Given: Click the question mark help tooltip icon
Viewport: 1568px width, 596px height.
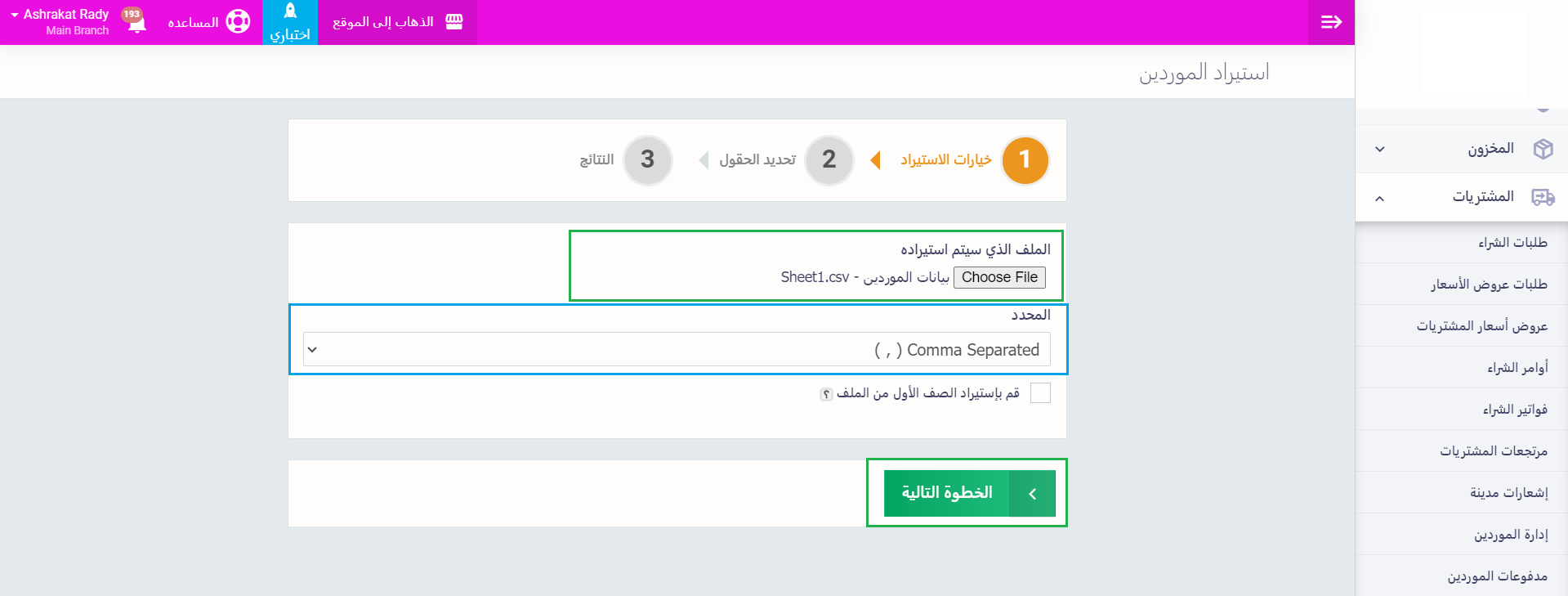Looking at the screenshot, I should pos(826,394).
